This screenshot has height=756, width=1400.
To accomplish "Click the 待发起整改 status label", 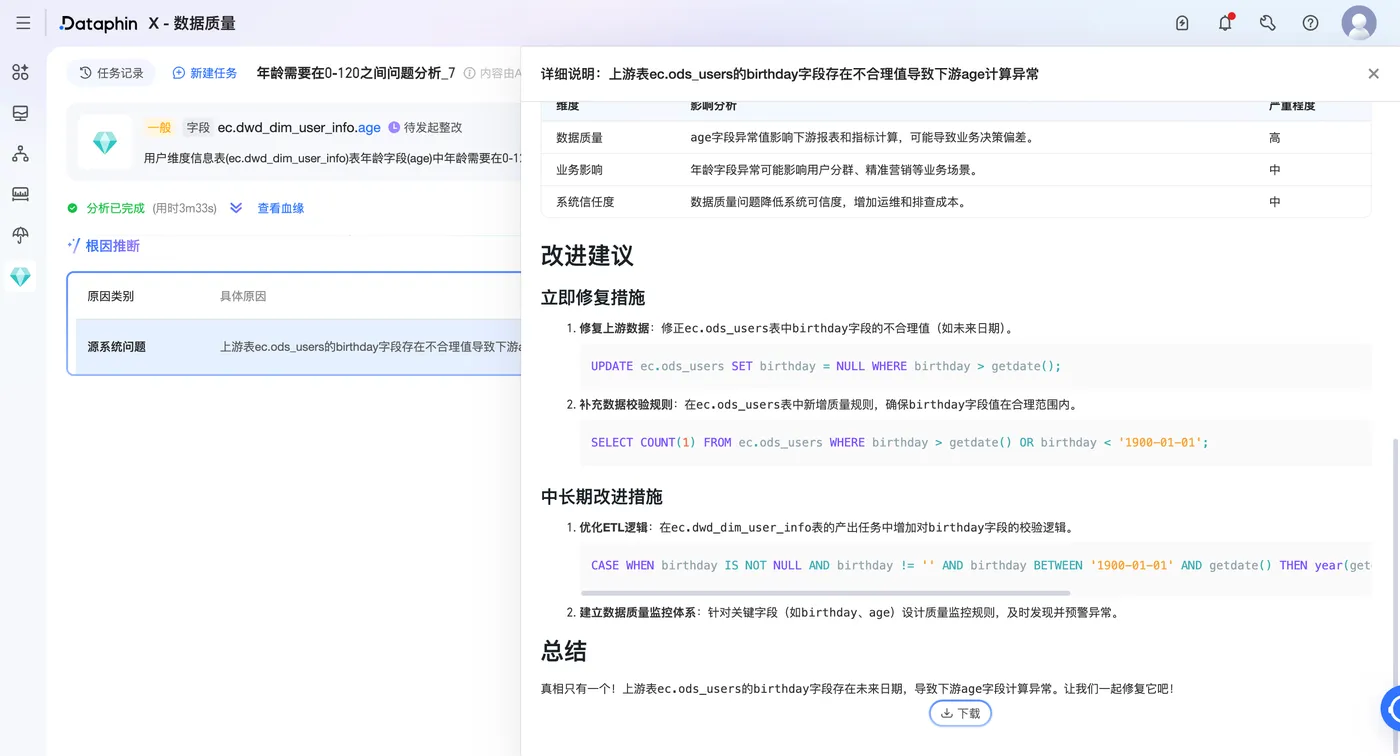I will click(433, 128).
